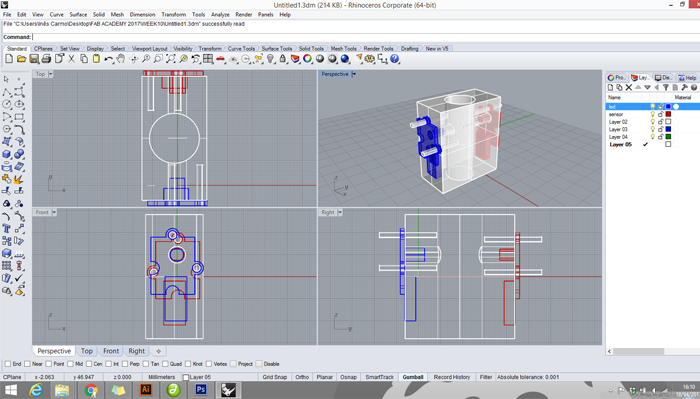The height and width of the screenshot is (399, 700).
Task: Open the Rhino Help question mark icon
Action: coord(395,58)
